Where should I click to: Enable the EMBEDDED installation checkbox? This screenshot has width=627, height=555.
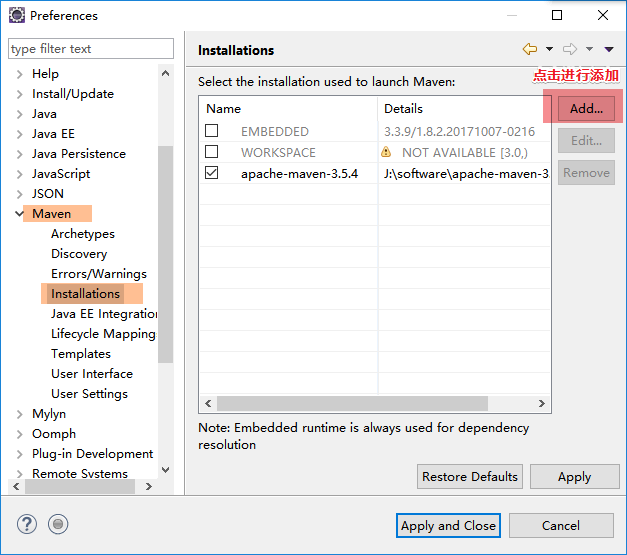click(x=212, y=131)
